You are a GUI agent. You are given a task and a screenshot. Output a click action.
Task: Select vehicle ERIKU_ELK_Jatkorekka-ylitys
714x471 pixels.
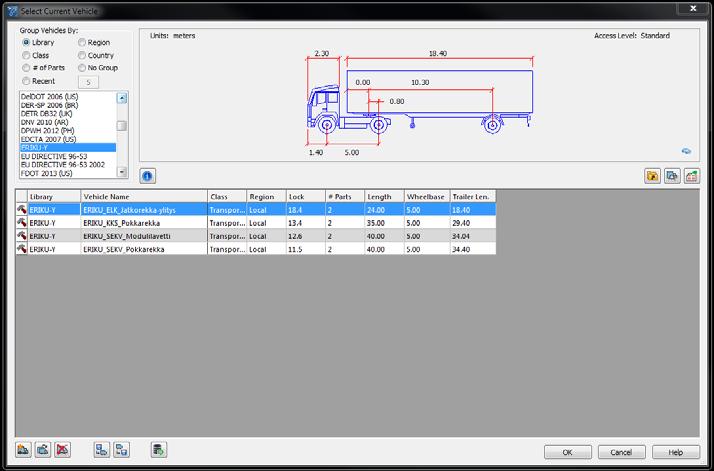[256, 210]
